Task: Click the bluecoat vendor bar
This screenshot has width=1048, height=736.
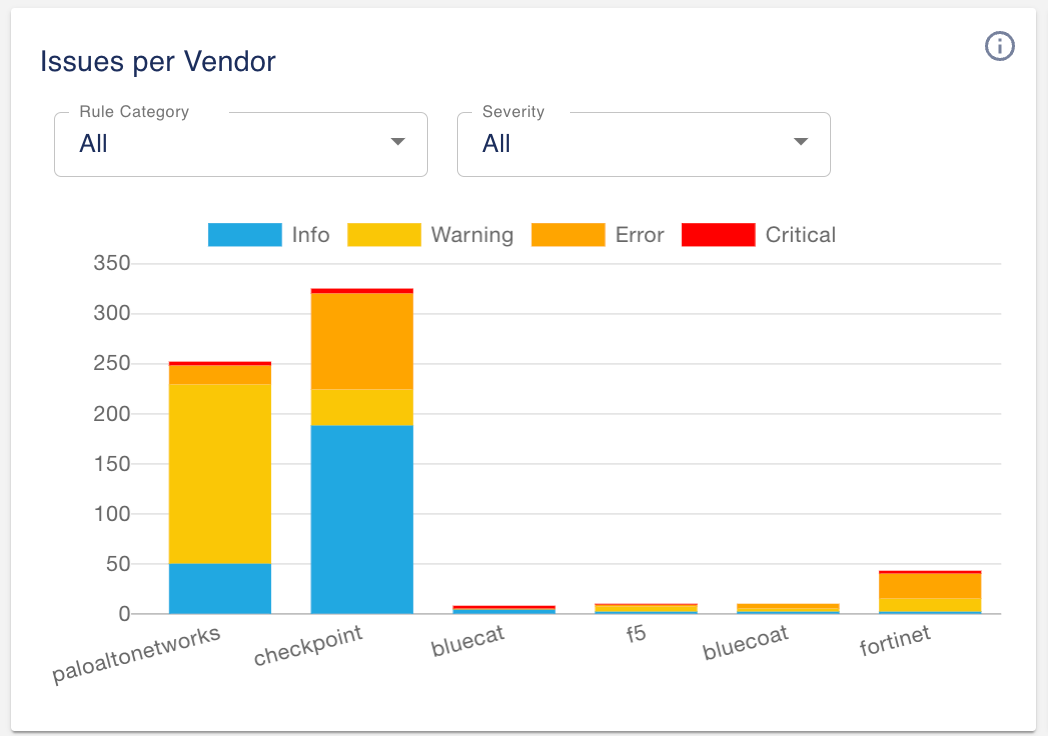Action: [x=788, y=608]
